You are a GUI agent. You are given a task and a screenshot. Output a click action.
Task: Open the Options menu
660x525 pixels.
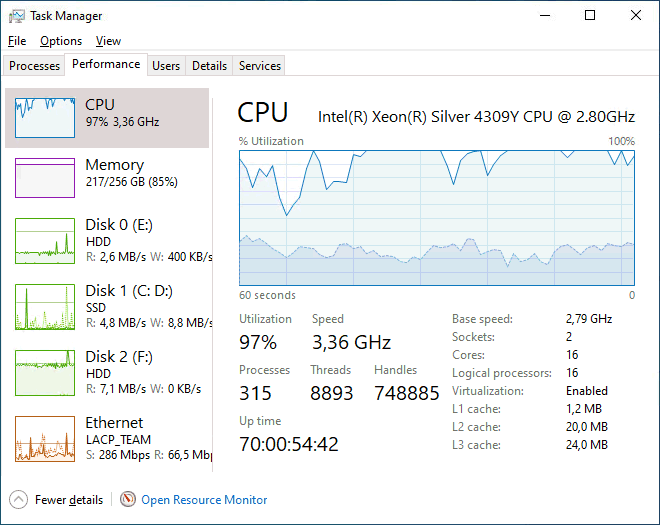(x=61, y=41)
